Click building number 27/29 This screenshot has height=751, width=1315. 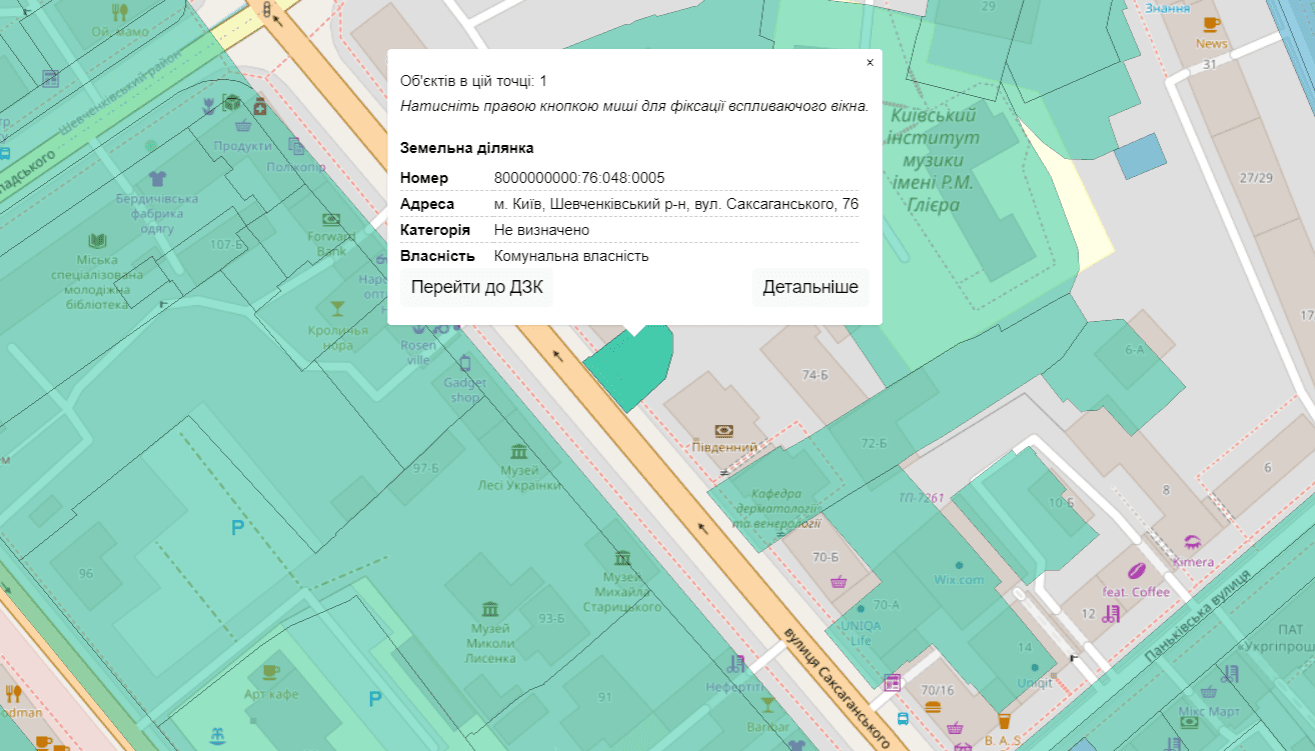pos(1255,178)
